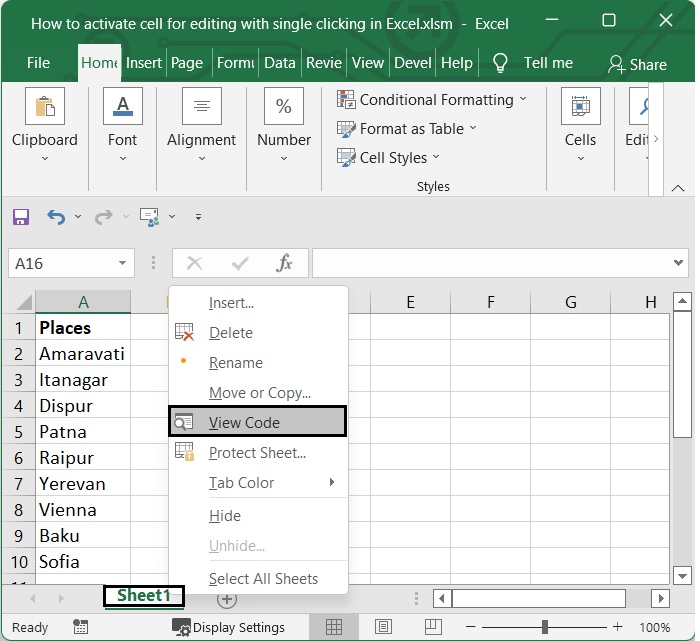The height and width of the screenshot is (641, 700).
Task: Open the Clipboard paste icon group
Action: (45, 107)
